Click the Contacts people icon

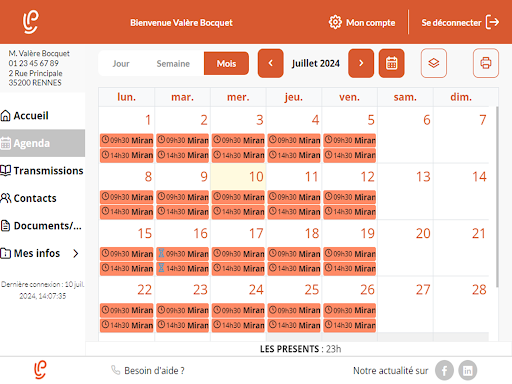click(x=6, y=198)
